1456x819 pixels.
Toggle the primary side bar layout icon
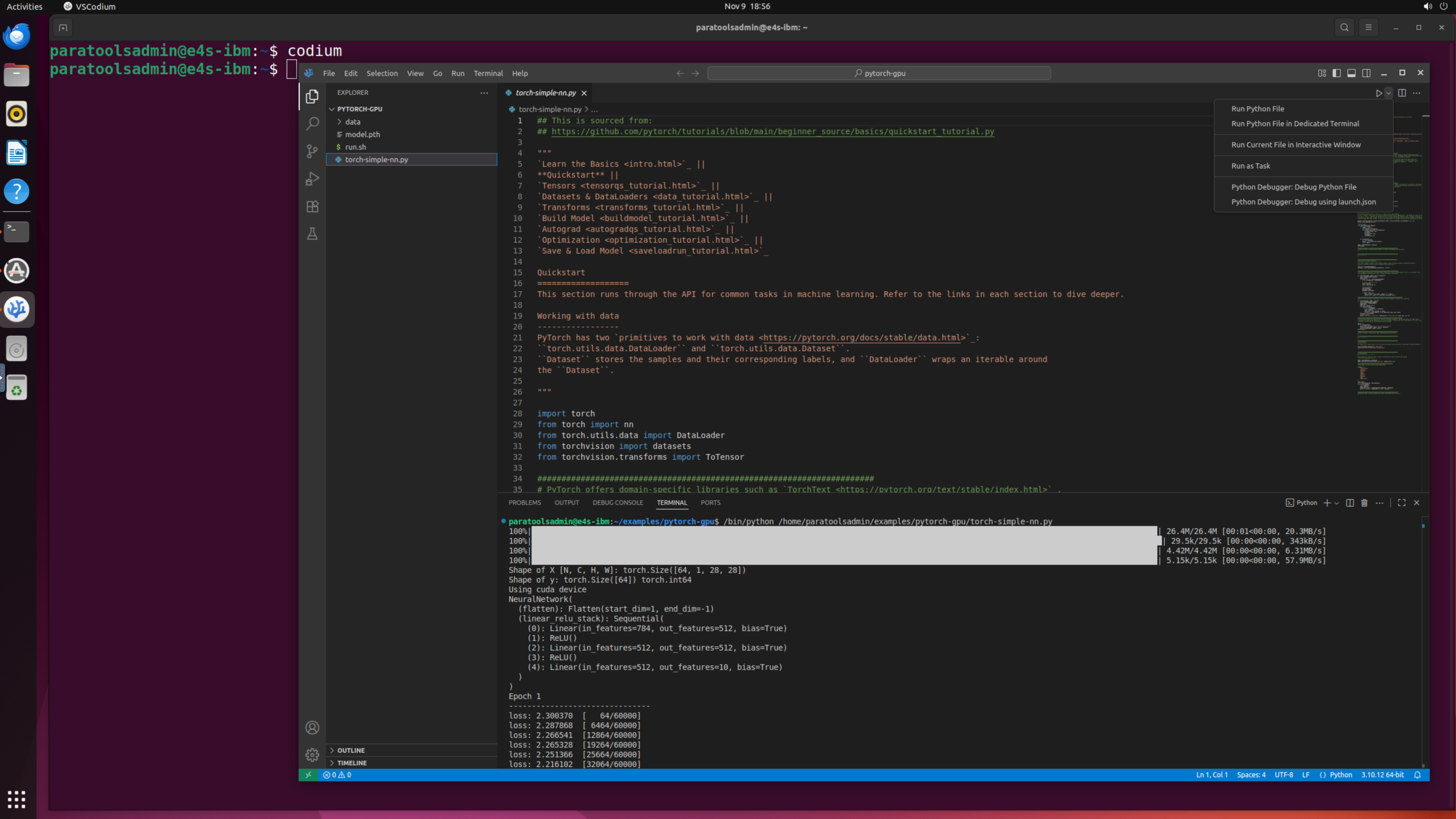[1337, 73]
